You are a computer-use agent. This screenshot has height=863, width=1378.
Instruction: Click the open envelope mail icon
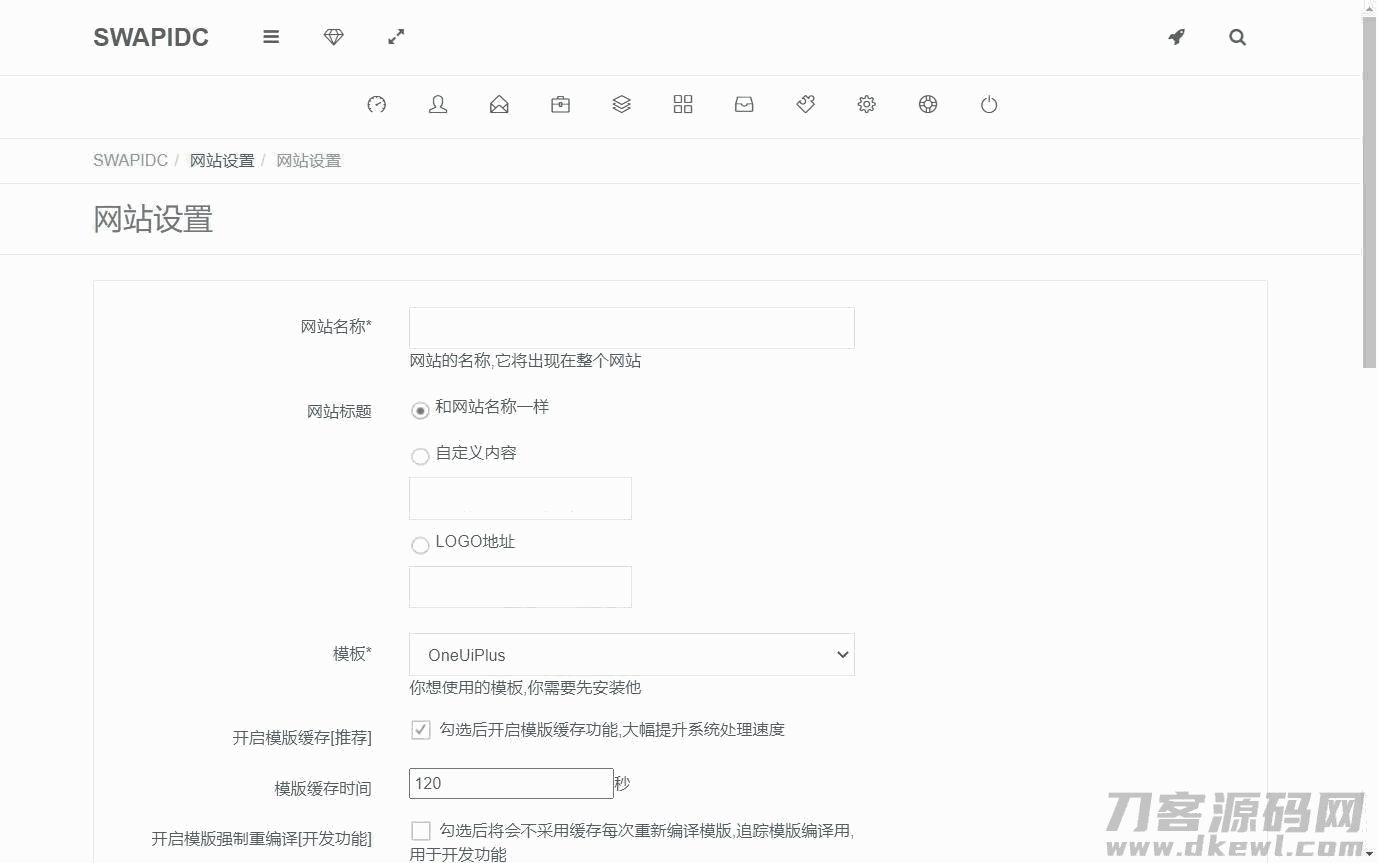[x=499, y=104]
